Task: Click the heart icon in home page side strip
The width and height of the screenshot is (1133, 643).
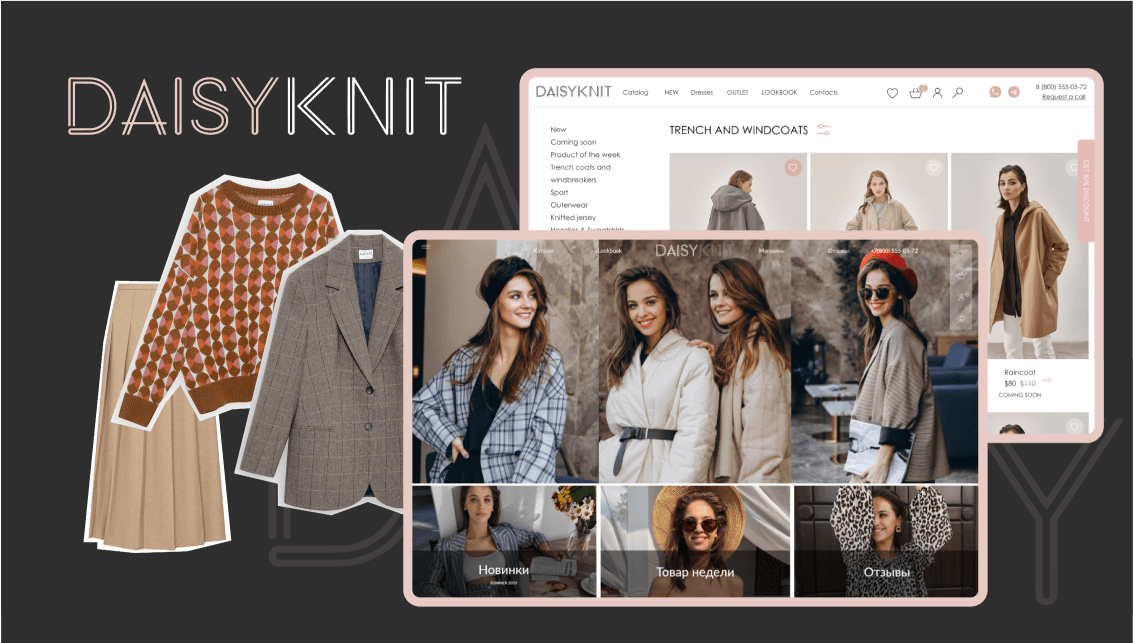Action: pyautogui.click(x=961, y=254)
